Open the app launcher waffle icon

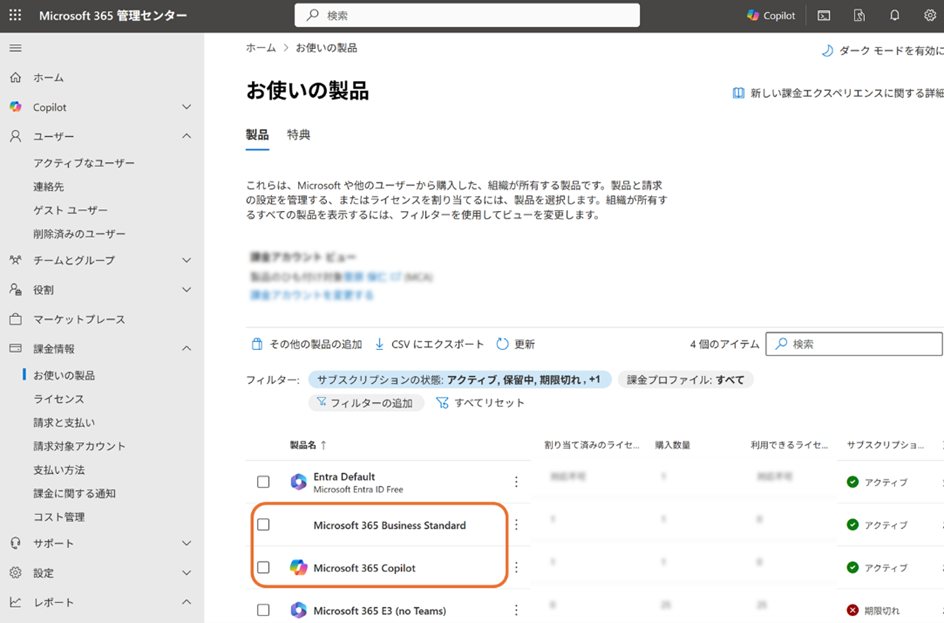click(x=15, y=15)
